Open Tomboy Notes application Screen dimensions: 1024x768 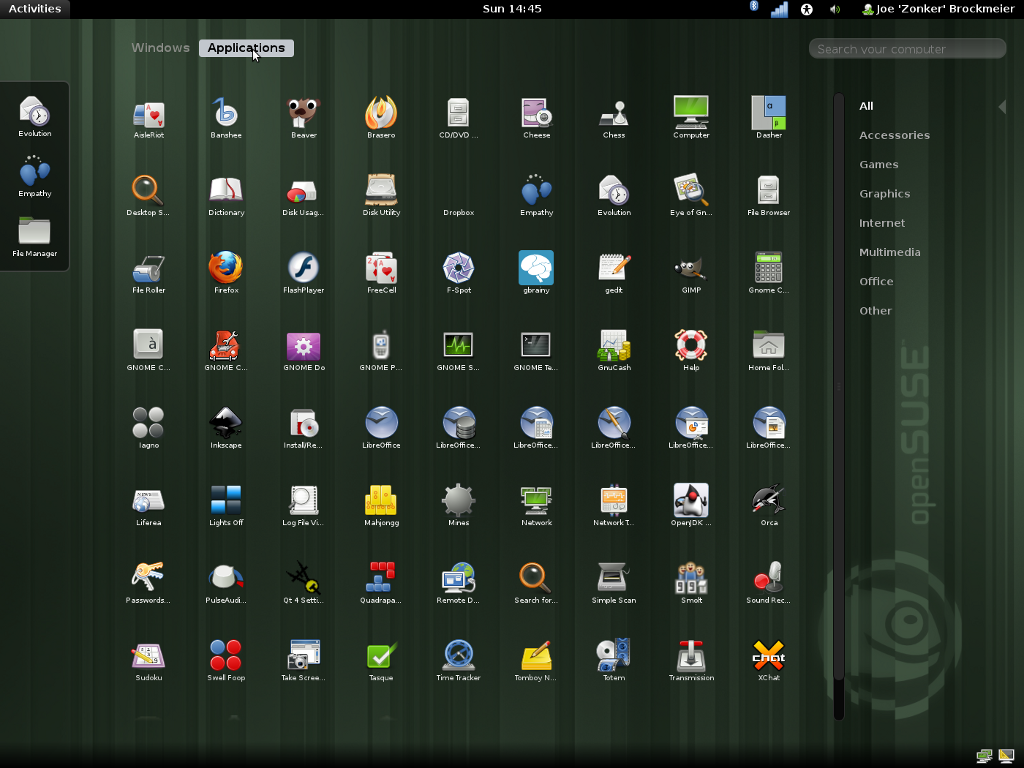[x=536, y=656]
